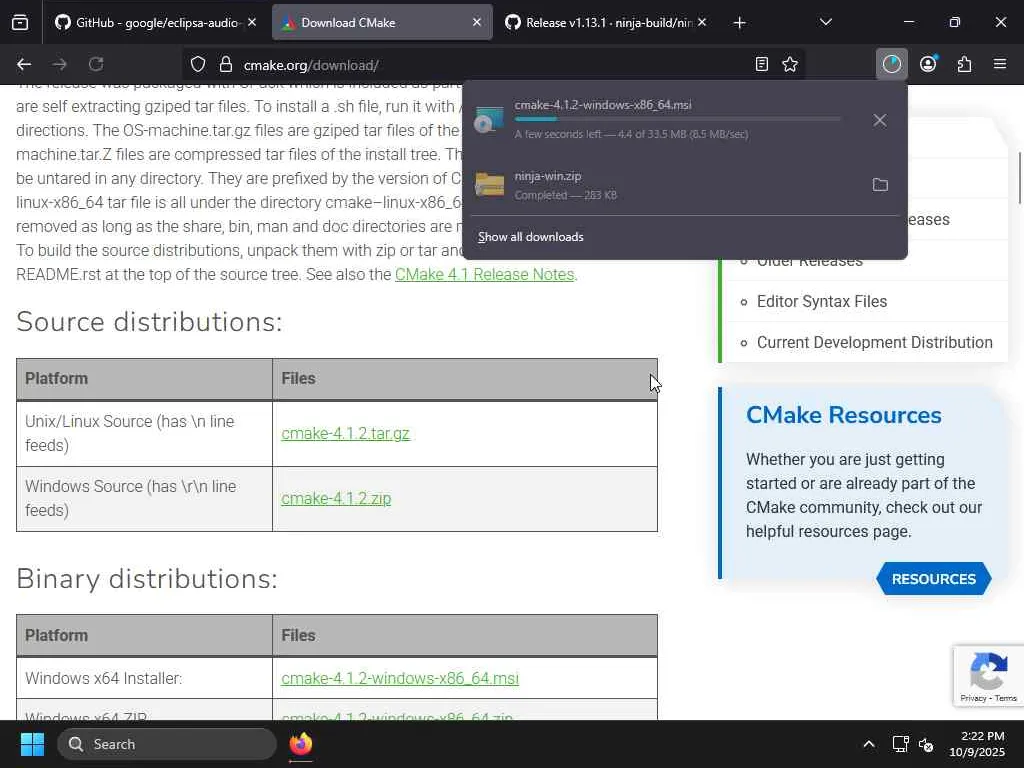This screenshot has width=1024, height=768.
Task: Click Source distributions heading
Action: point(149,322)
